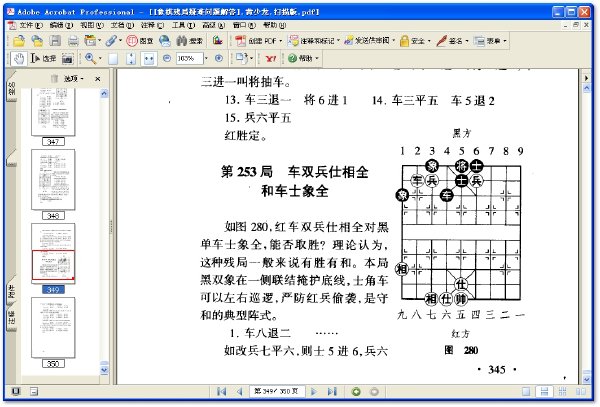Screen dimensions: 600x407
Task: Open the 发送供审阅 dropdown
Action: point(370,41)
